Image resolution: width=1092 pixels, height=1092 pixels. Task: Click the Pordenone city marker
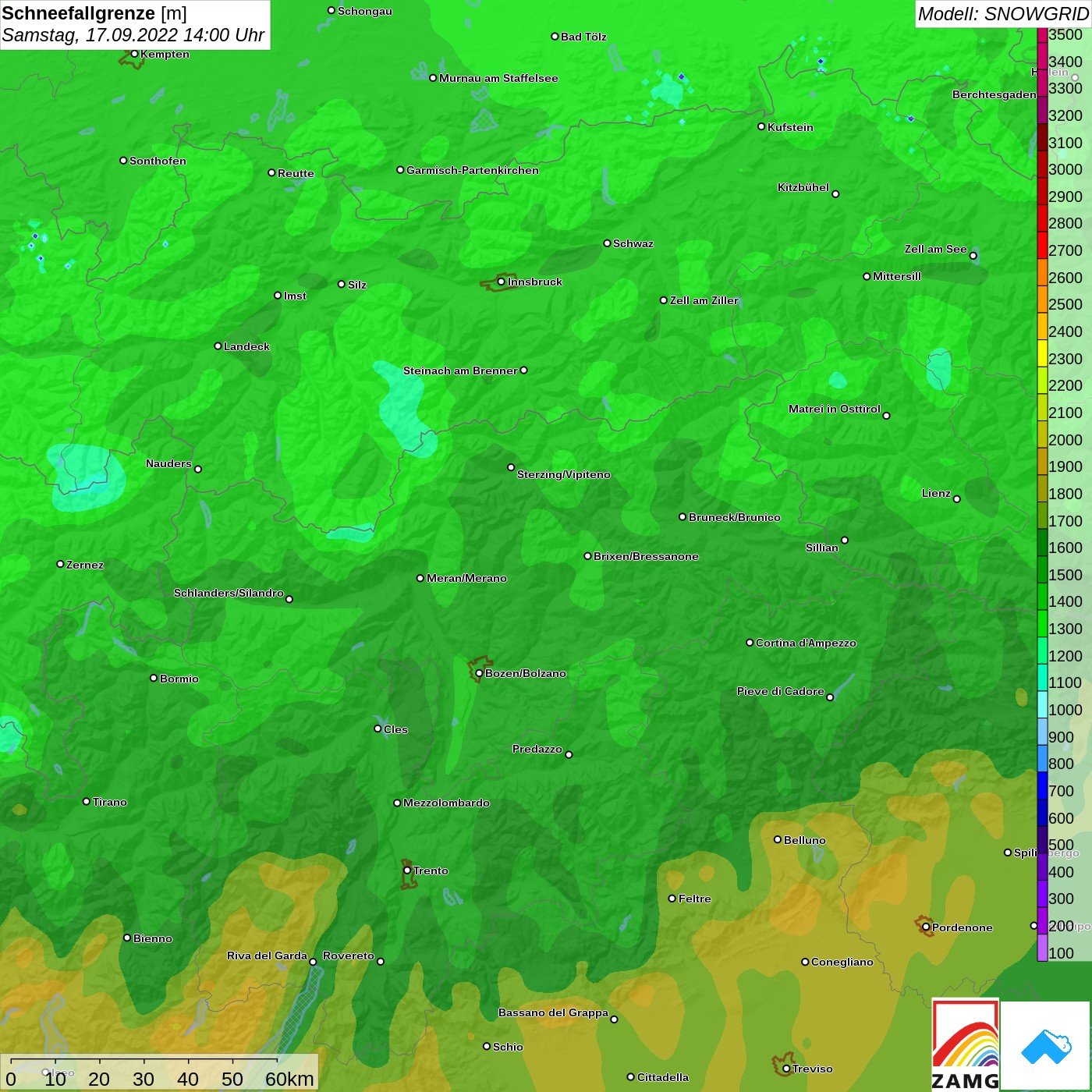[x=926, y=927]
